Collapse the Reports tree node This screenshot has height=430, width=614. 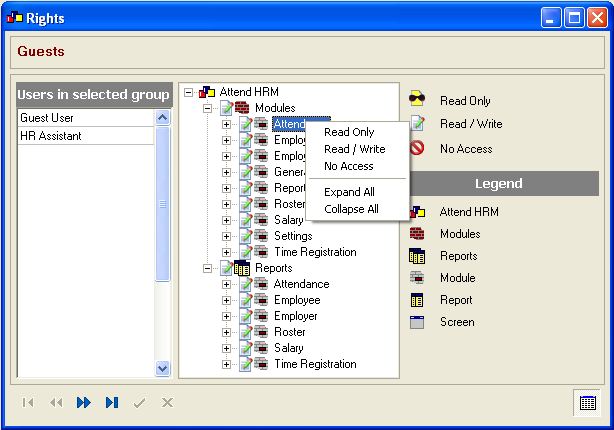tap(208, 268)
